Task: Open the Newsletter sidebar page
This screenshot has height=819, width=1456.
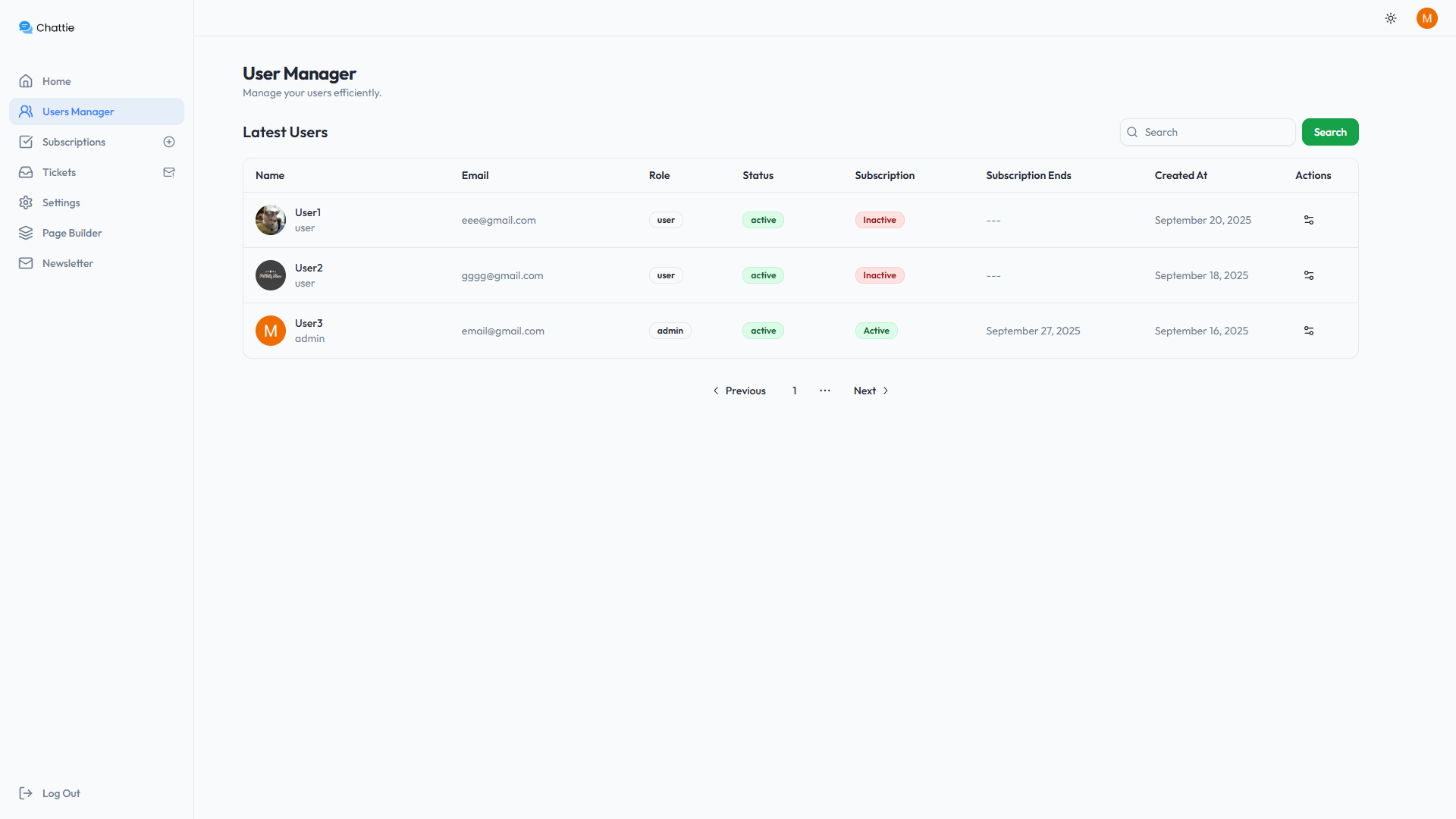Action: pyautogui.click(x=67, y=263)
